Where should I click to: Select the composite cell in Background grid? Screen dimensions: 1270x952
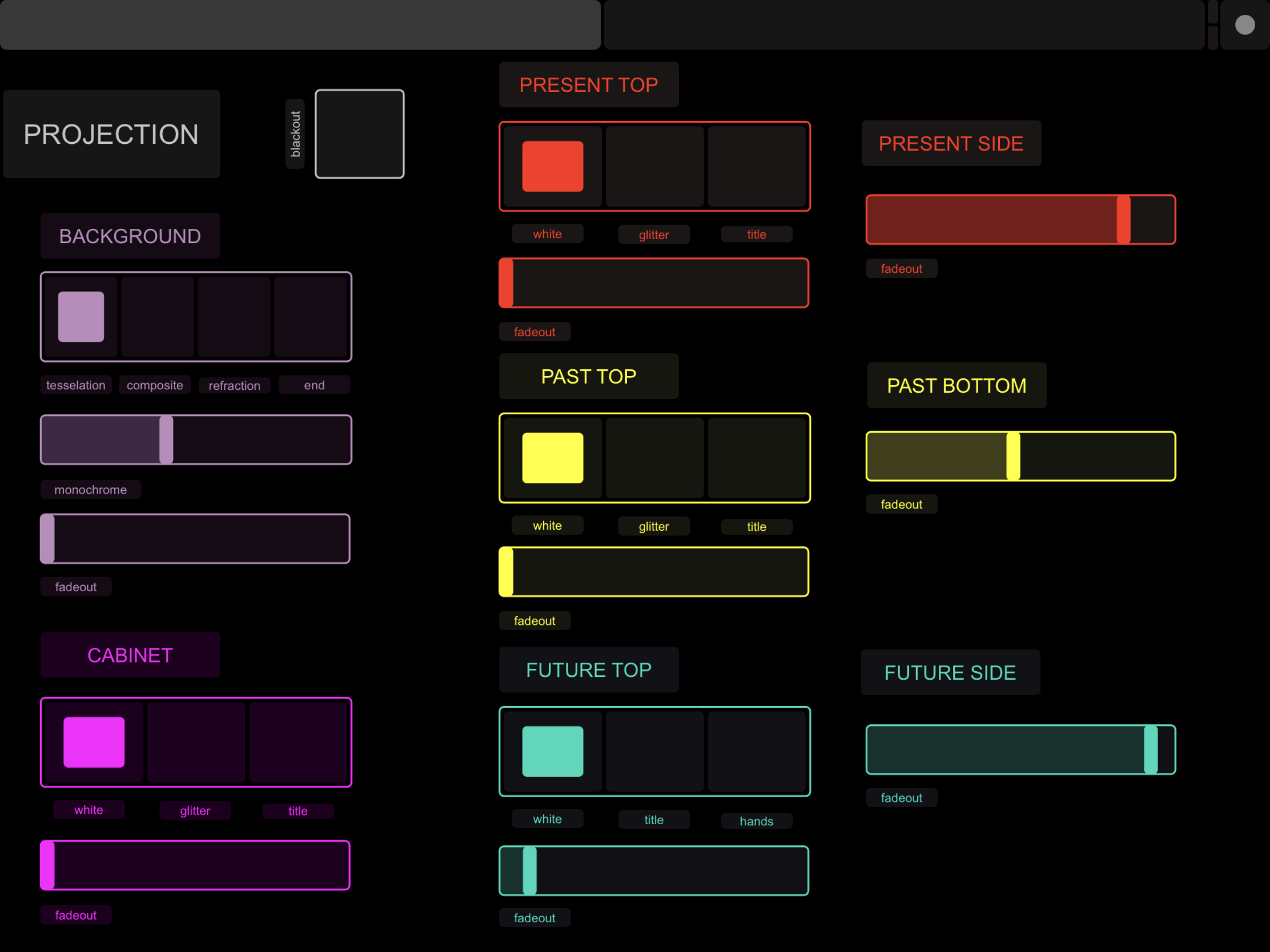[x=157, y=317]
